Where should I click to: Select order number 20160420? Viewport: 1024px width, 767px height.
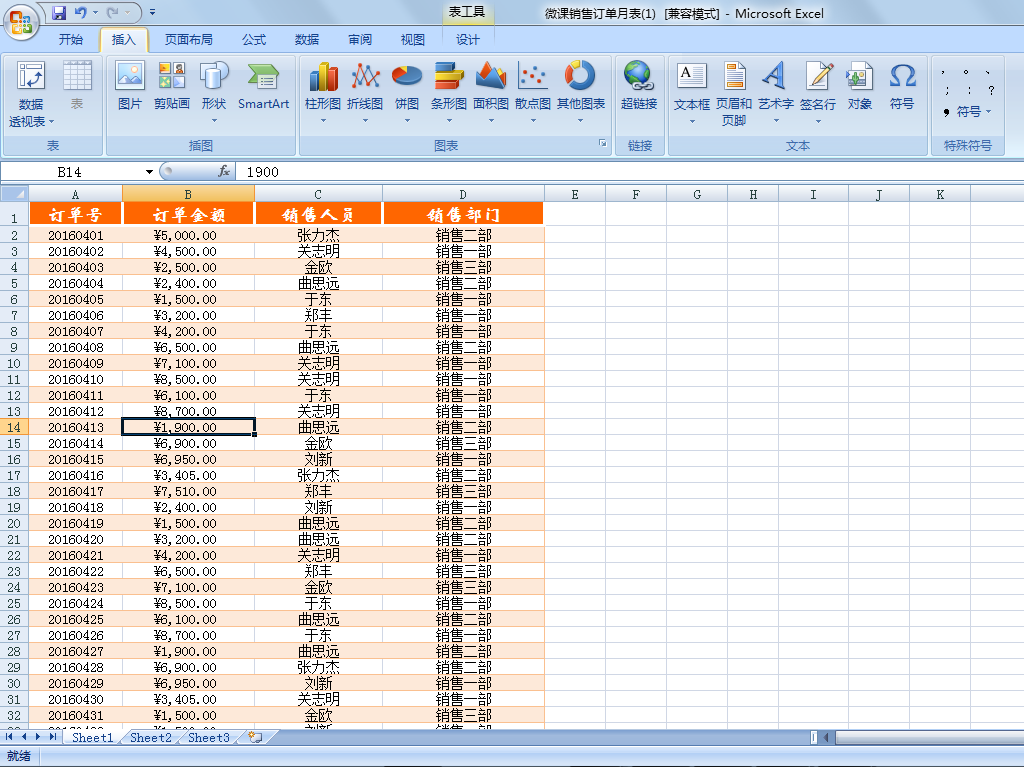[76, 540]
